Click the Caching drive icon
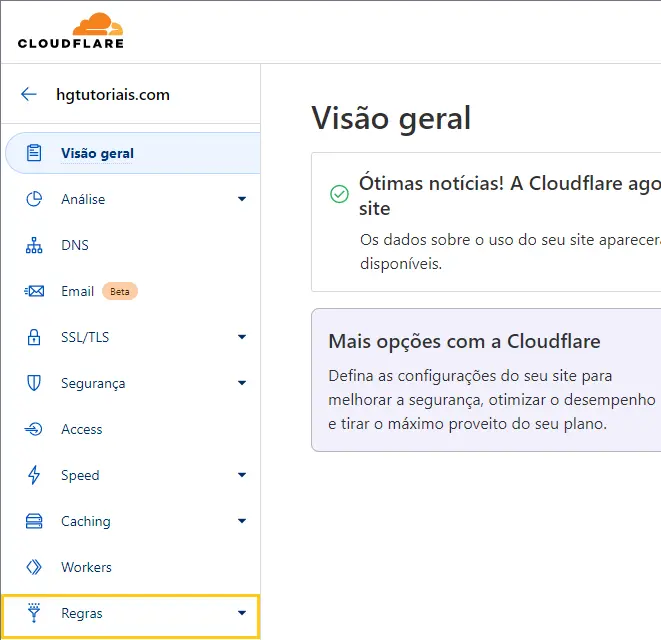 34,521
